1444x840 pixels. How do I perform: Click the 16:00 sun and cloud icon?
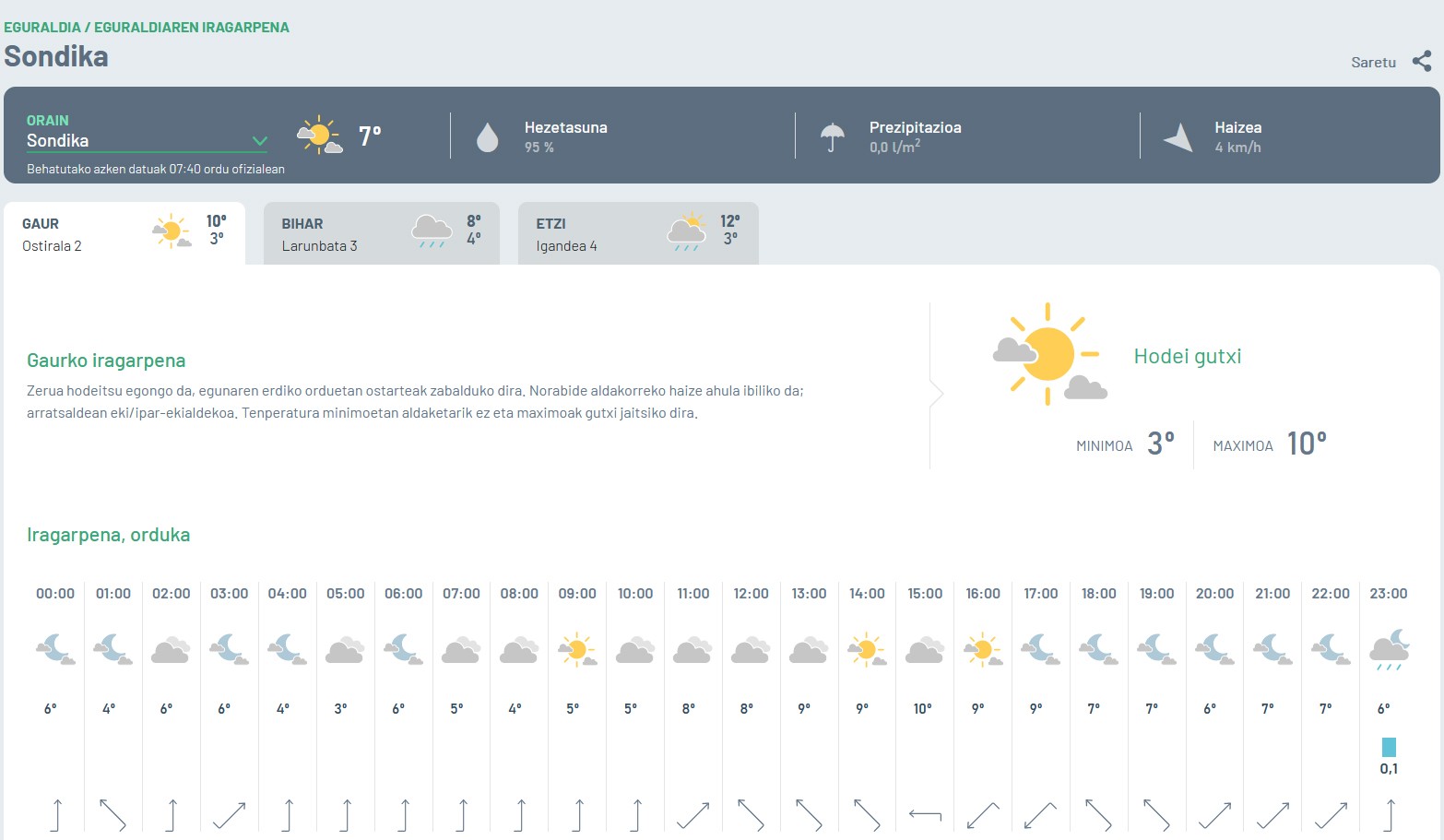click(x=983, y=650)
